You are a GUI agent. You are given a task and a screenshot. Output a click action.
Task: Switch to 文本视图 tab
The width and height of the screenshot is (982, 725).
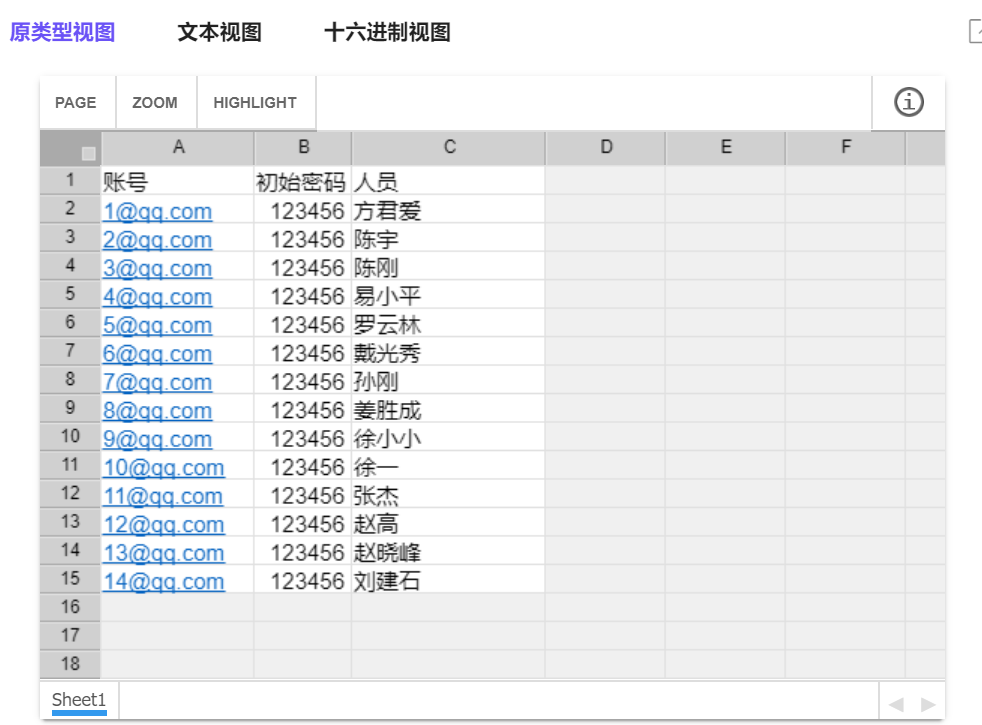[219, 32]
